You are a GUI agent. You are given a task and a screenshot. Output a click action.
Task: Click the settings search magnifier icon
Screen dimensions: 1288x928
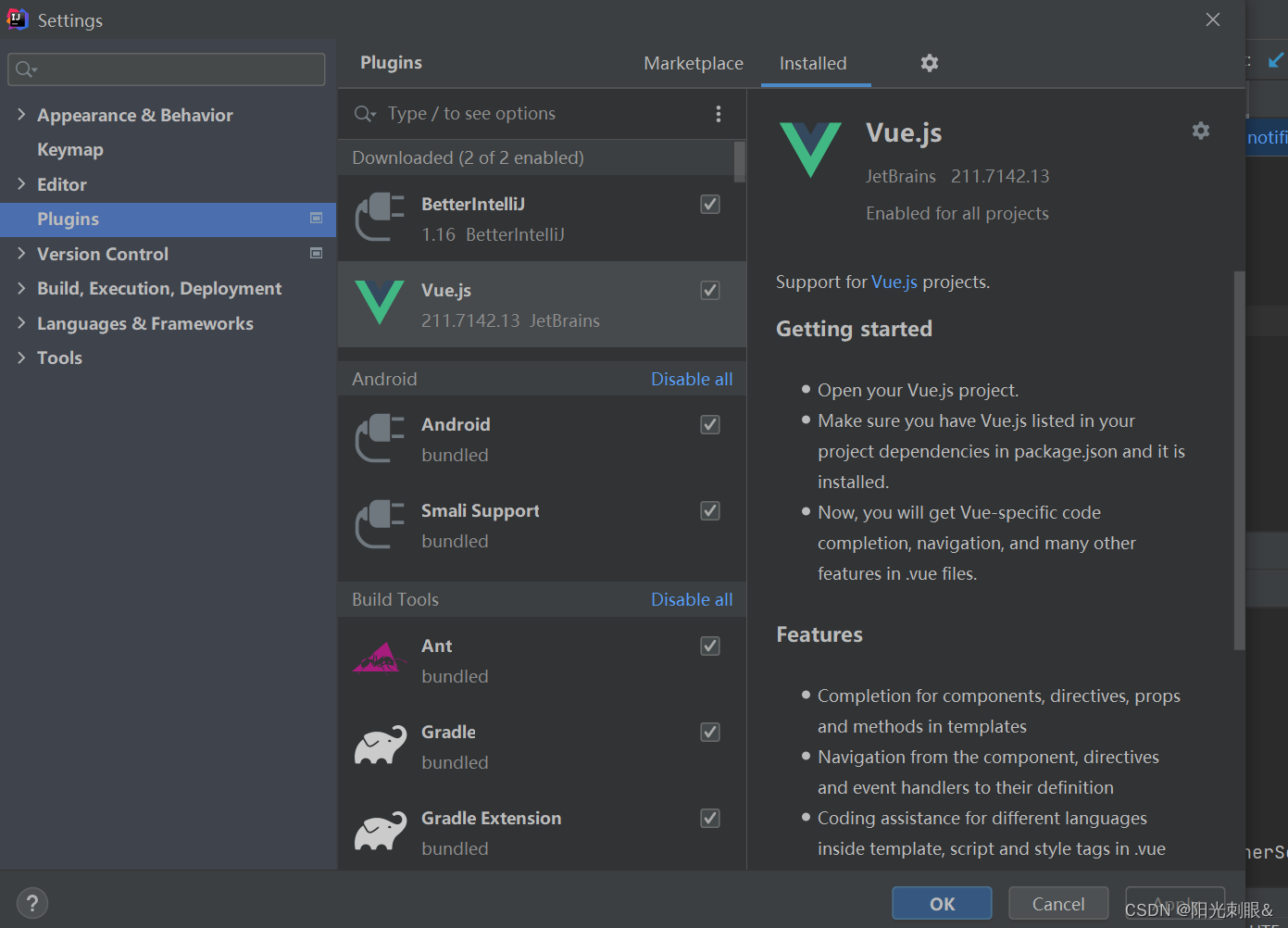pyautogui.click(x=26, y=69)
